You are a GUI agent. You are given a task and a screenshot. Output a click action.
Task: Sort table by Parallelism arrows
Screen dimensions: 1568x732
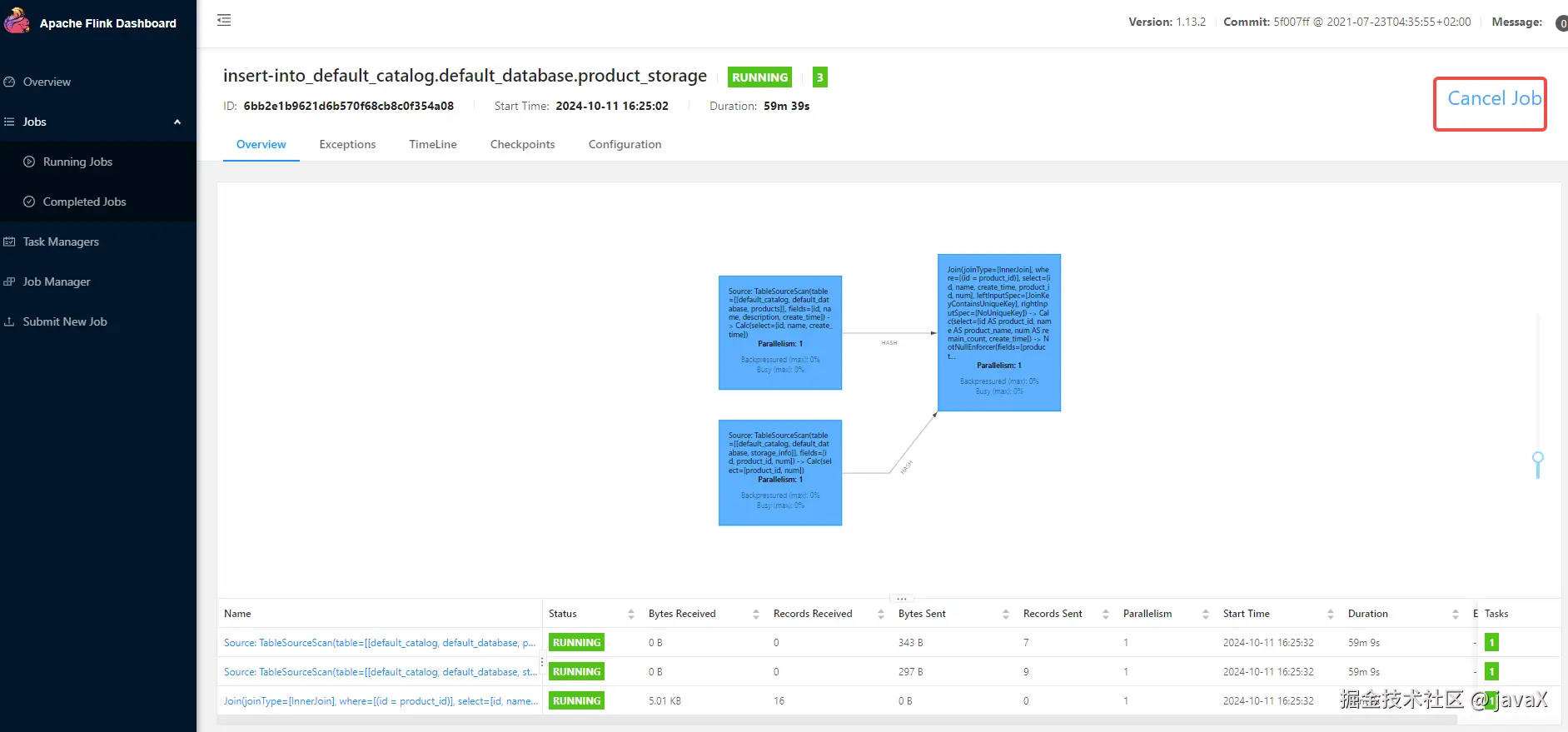[x=1206, y=614]
